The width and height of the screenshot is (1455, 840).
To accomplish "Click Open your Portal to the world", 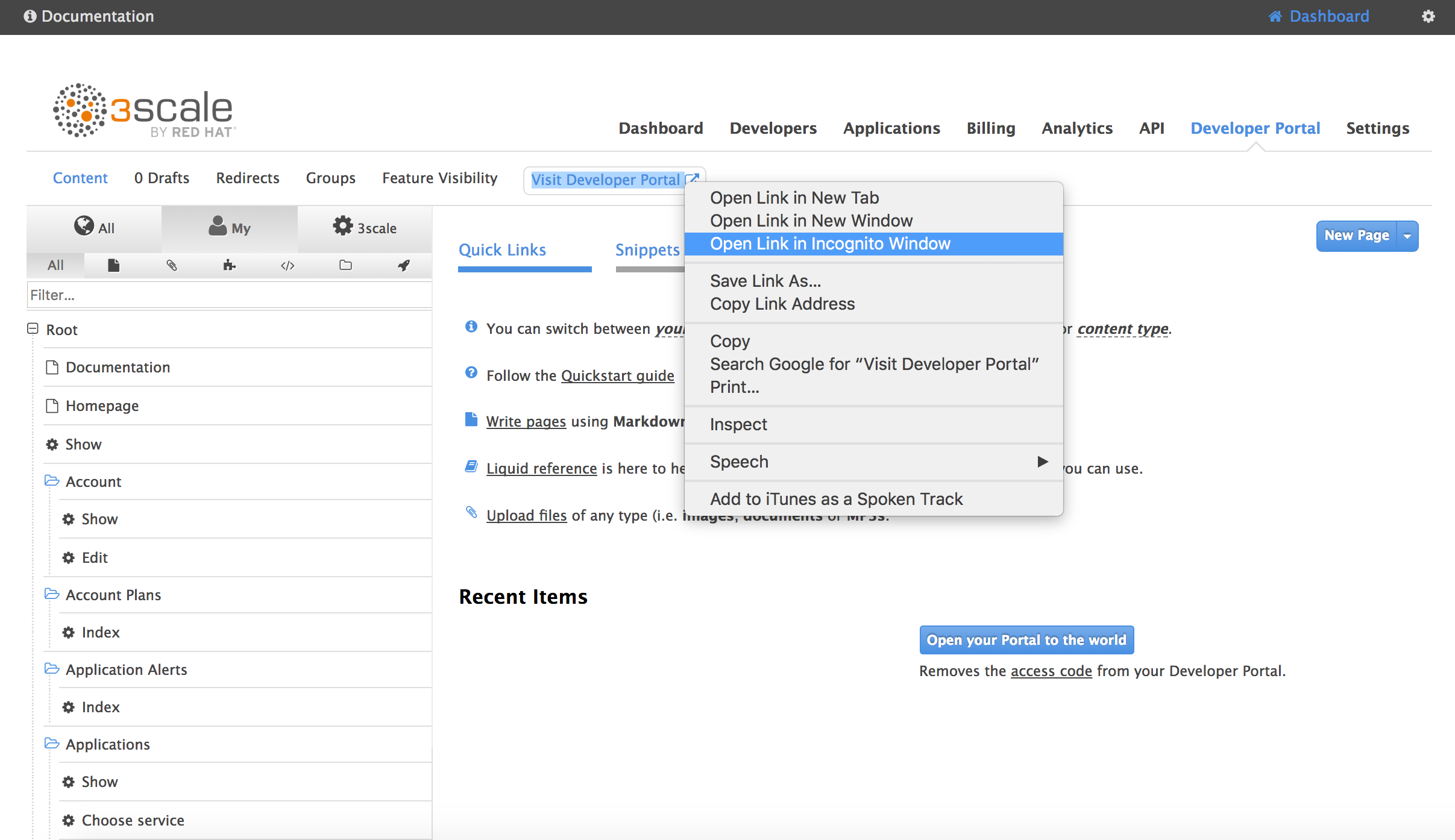I will [1026, 640].
